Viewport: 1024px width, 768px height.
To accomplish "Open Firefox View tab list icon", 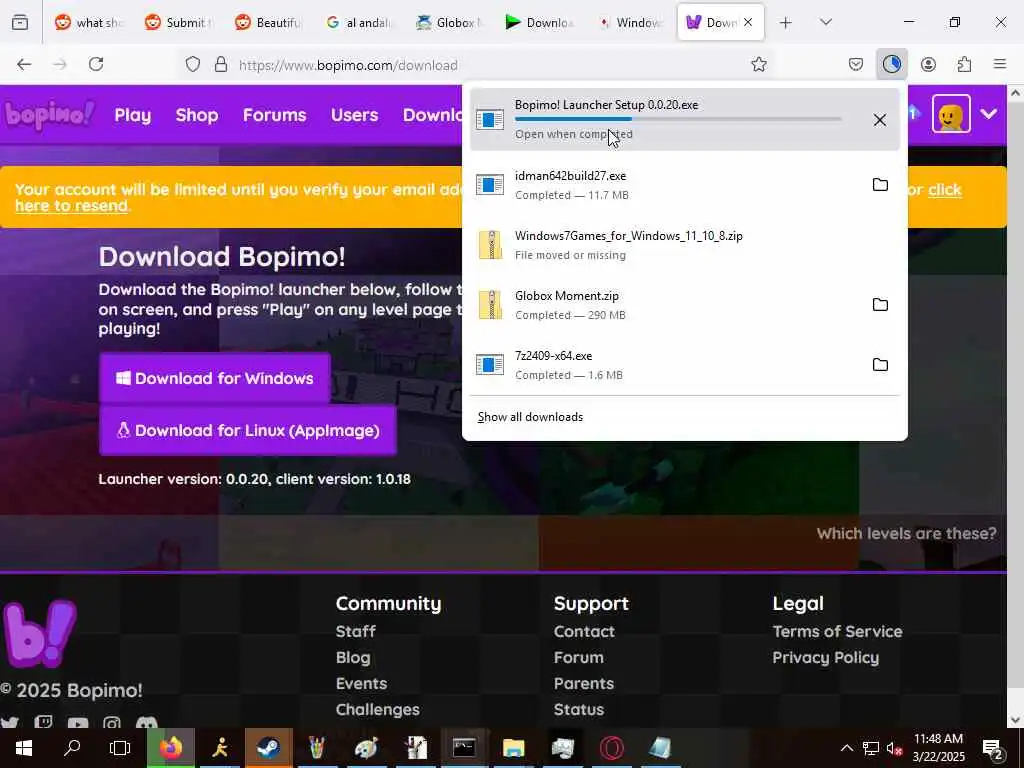I will pos(20,22).
